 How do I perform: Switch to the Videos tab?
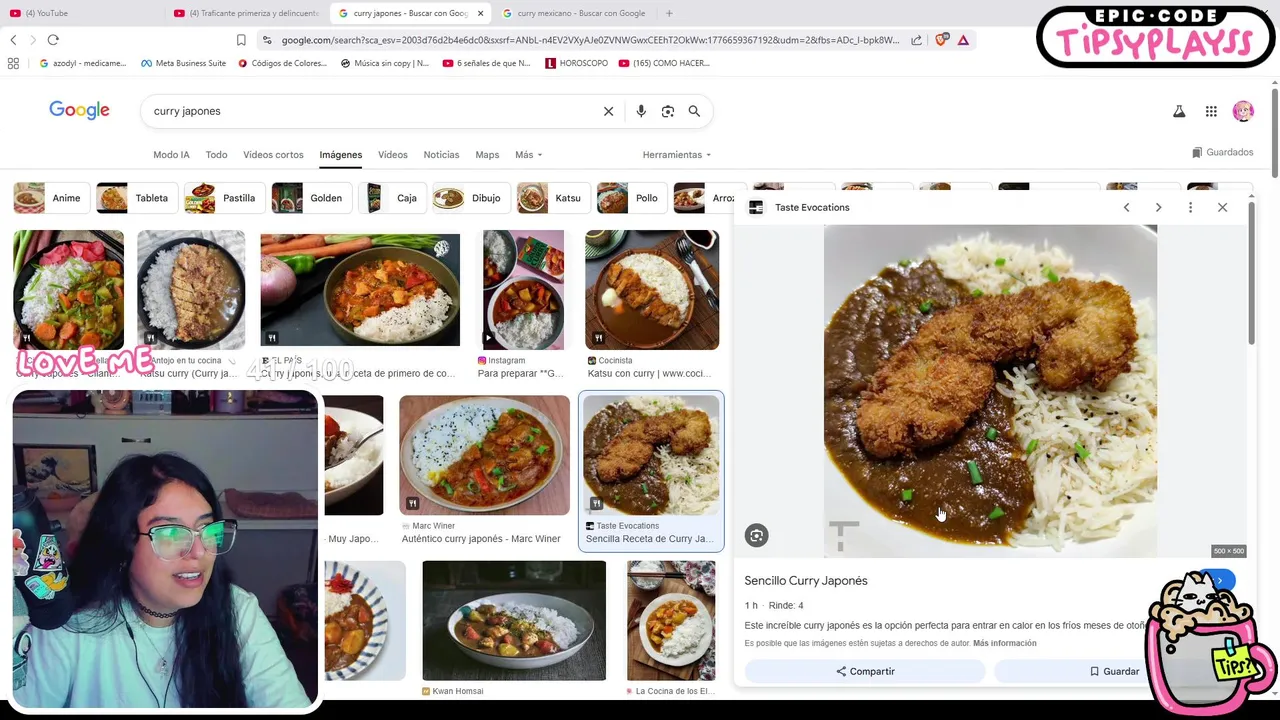(x=392, y=155)
